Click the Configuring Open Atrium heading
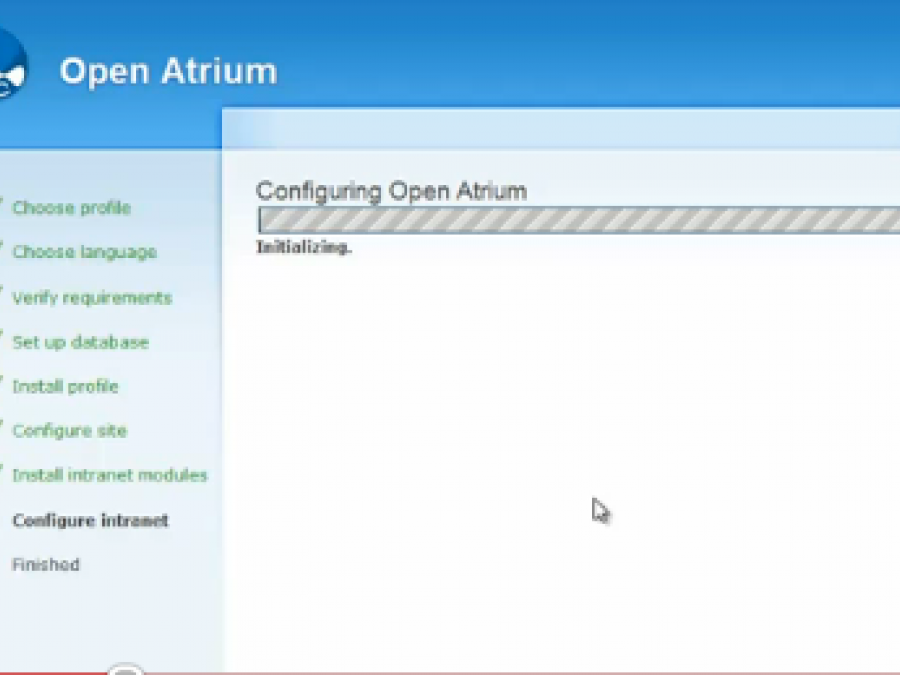Image resolution: width=900 pixels, height=675 pixels. (391, 191)
